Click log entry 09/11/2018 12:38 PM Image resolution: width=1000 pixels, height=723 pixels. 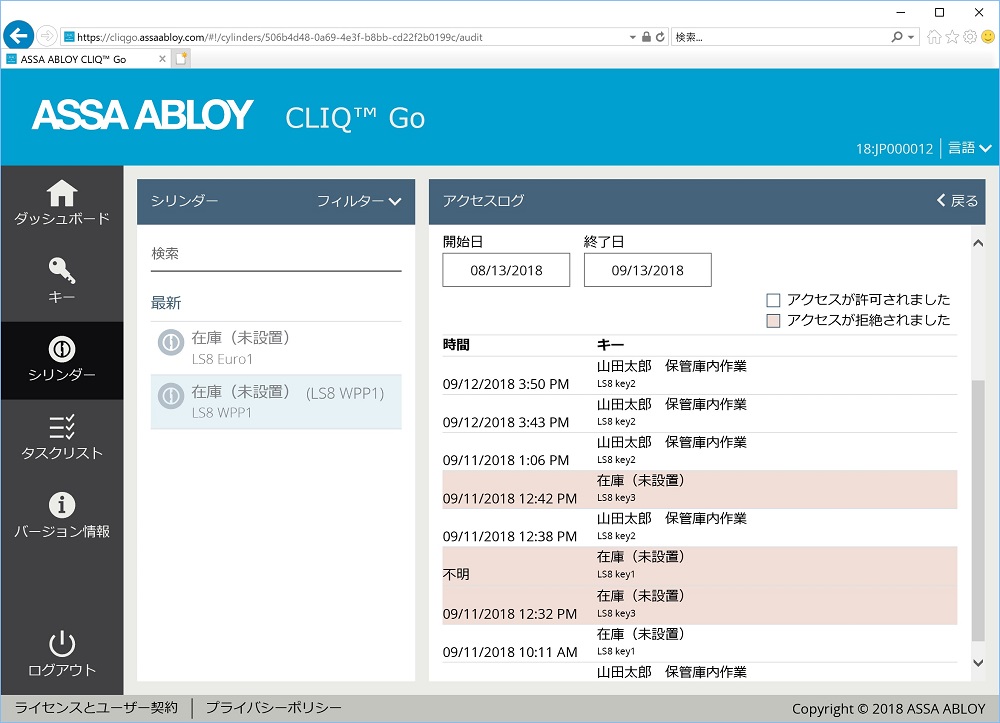[x=700, y=528]
